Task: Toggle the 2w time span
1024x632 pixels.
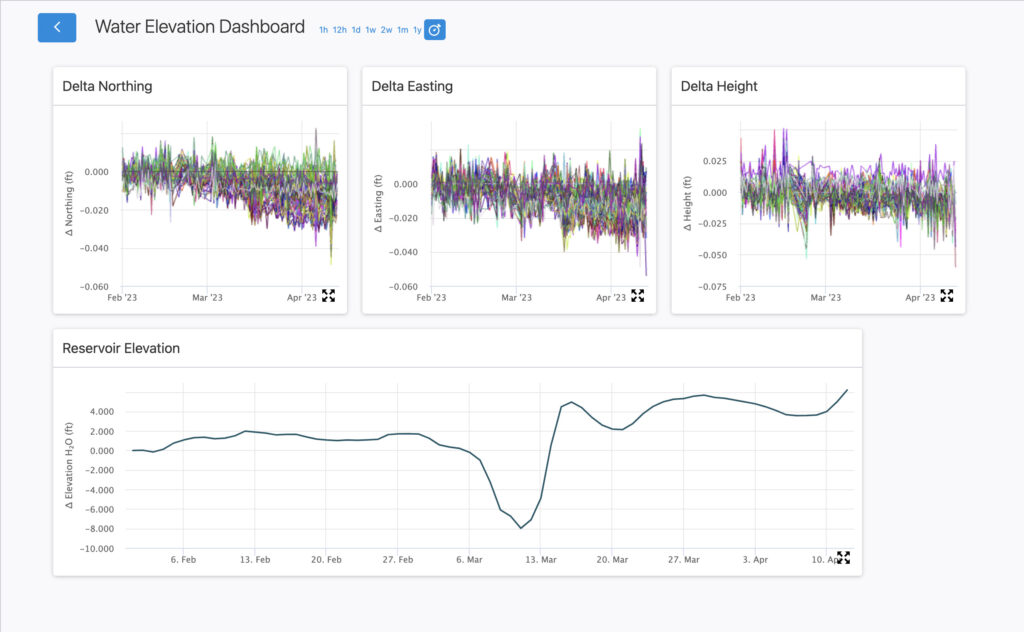Action: click(386, 30)
